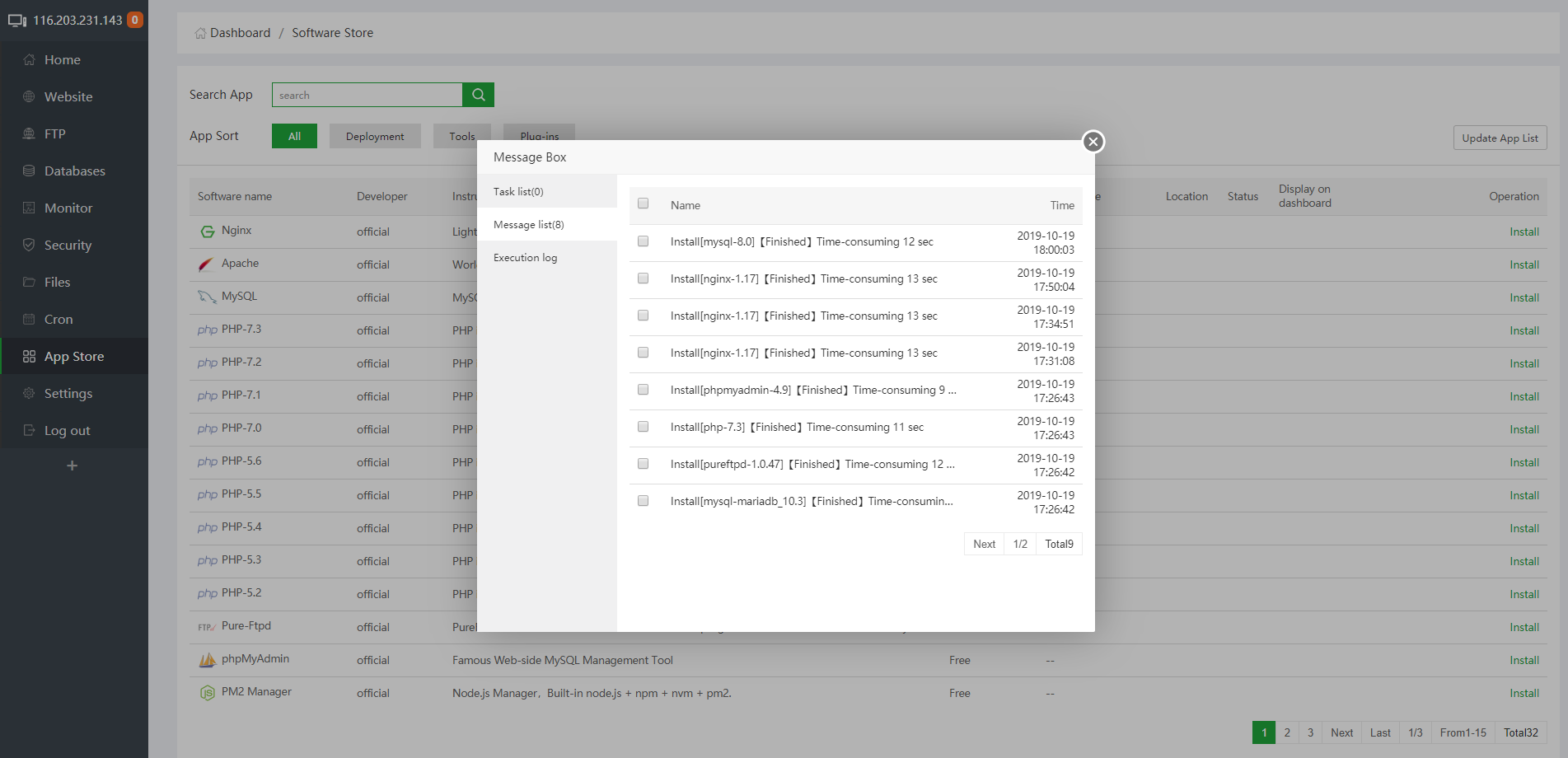Go to page 3 of software list
This screenshot has height=758, width=1568.
[x=1310, y=732]
